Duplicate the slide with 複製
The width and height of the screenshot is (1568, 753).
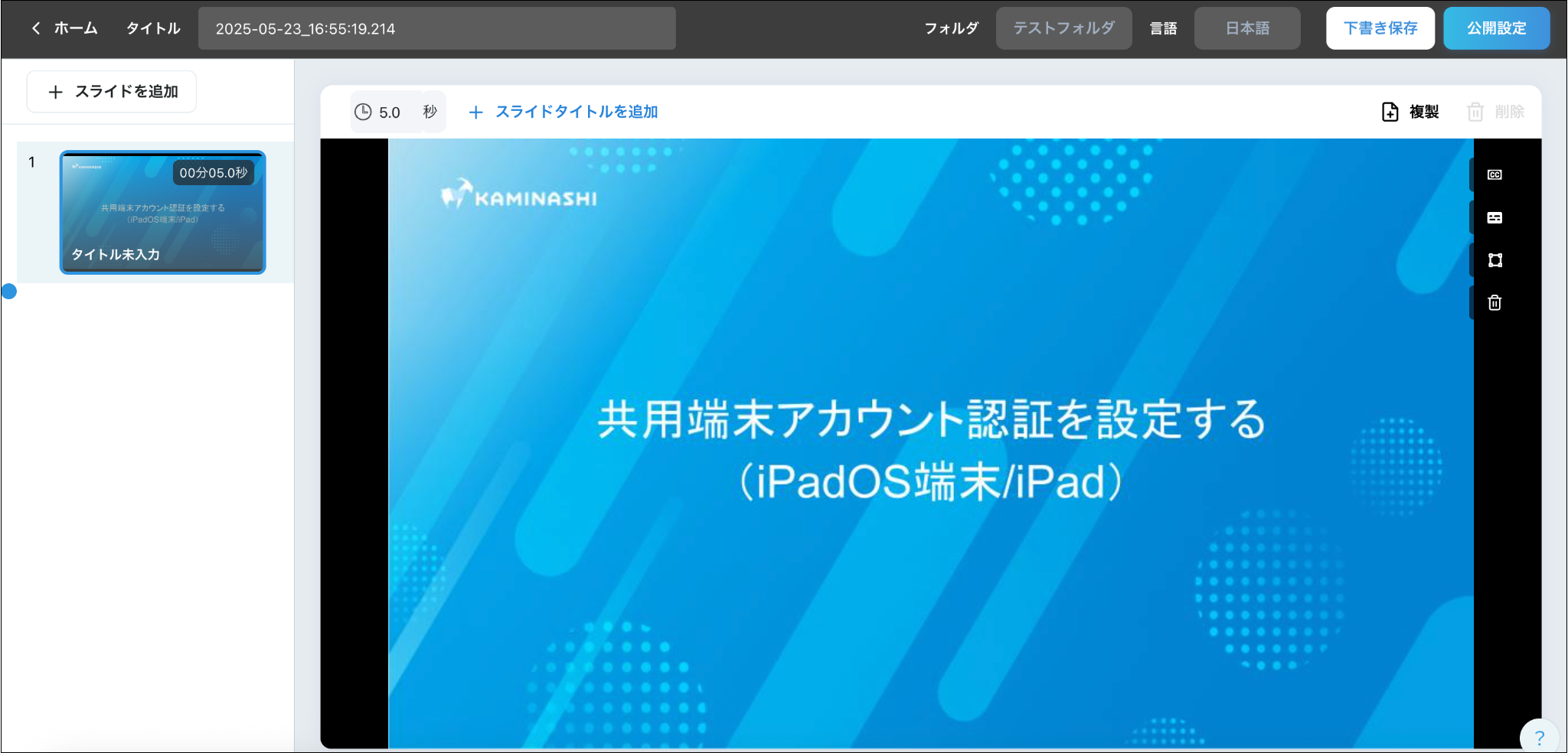tap(1410, 112)
